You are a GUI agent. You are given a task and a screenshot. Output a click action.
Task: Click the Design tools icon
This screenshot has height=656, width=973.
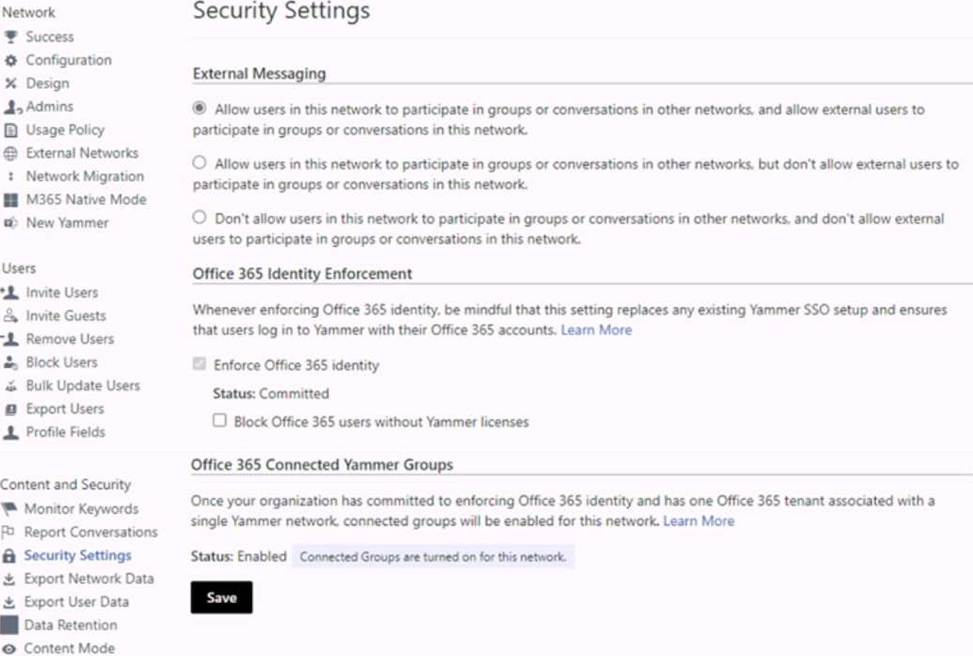(x=11, y=83)
